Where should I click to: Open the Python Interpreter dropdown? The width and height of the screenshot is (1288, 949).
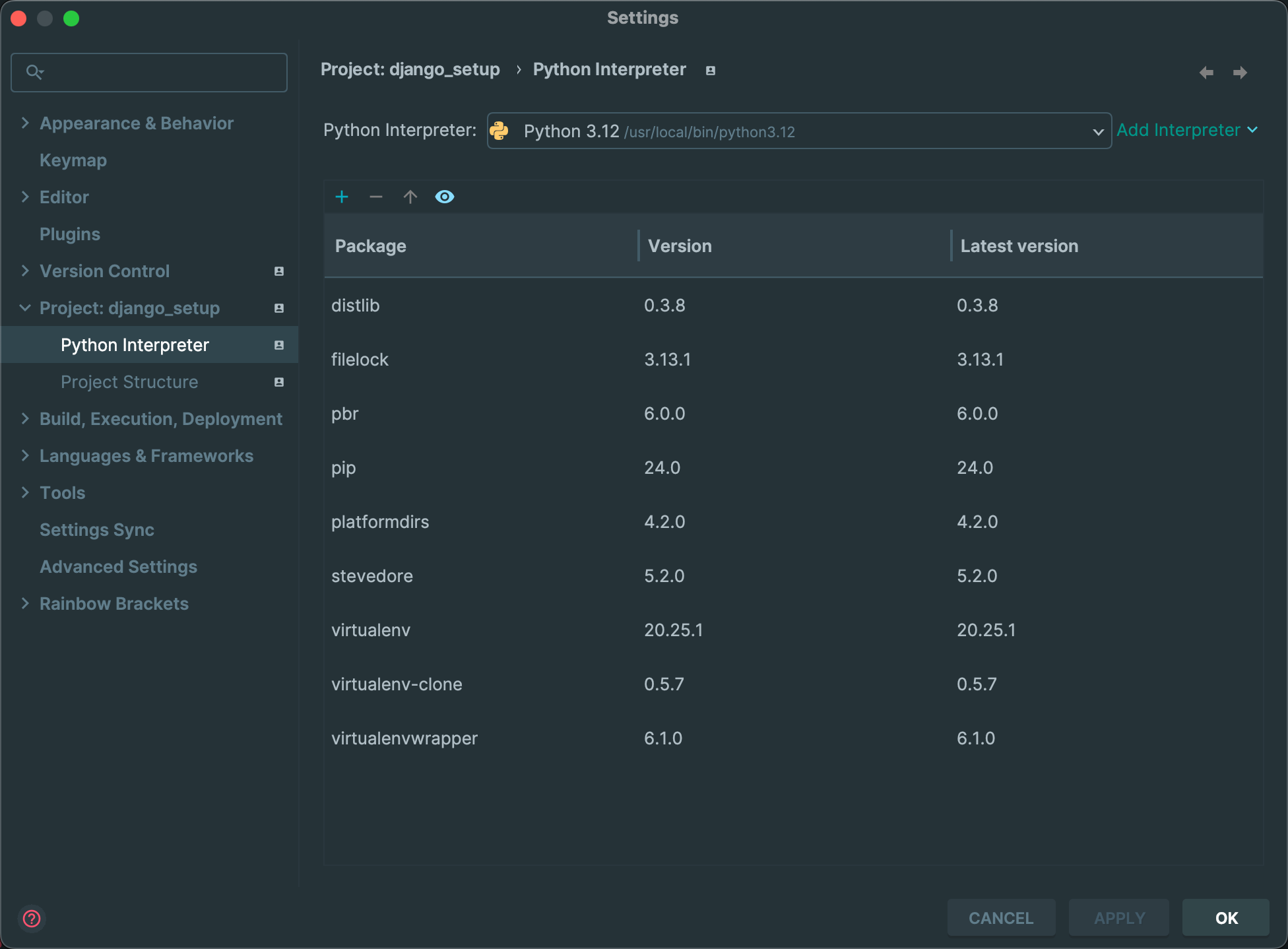tap(798, 131)
